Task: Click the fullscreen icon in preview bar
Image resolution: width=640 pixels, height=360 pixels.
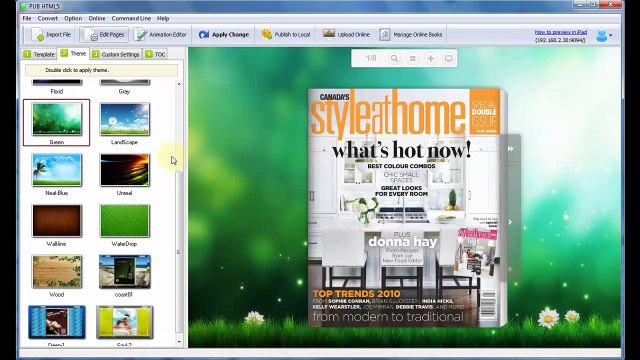Action: (449, 58)
